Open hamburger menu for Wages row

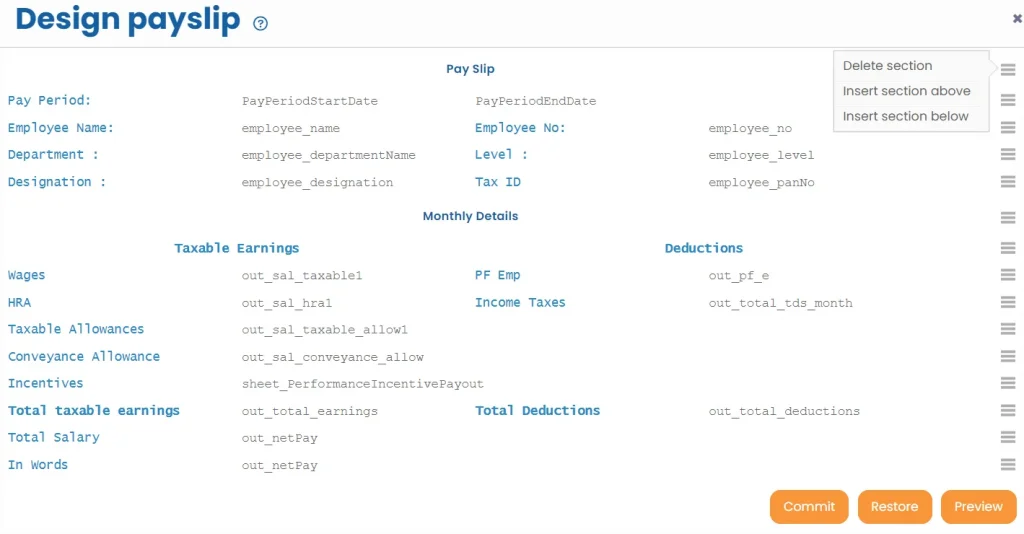click(1007, 275)
